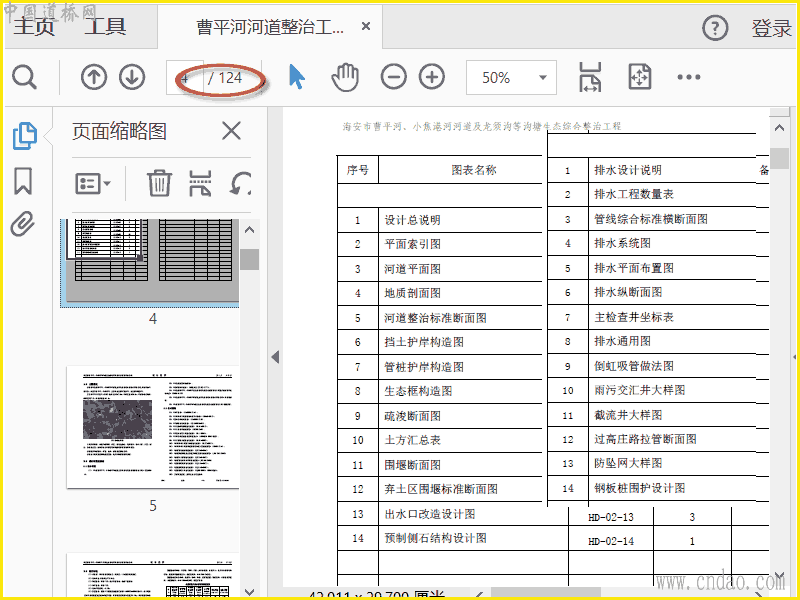800x600 pixels.
Task: Close the 曹平河河道整治工... document tab
Action: click(x=366, y=27)
